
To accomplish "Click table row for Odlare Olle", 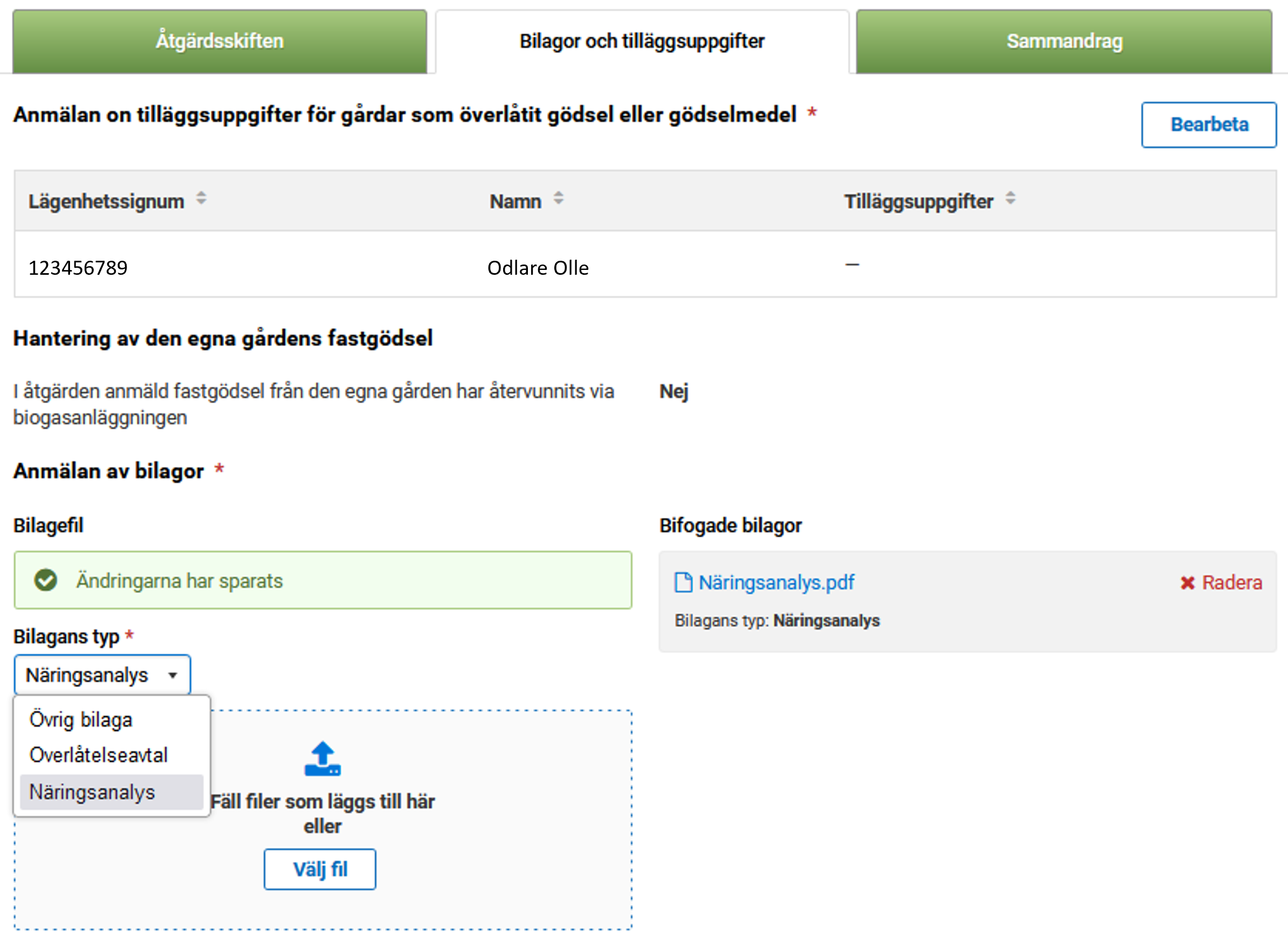I will pyautogui.click(x=538, y=268).
